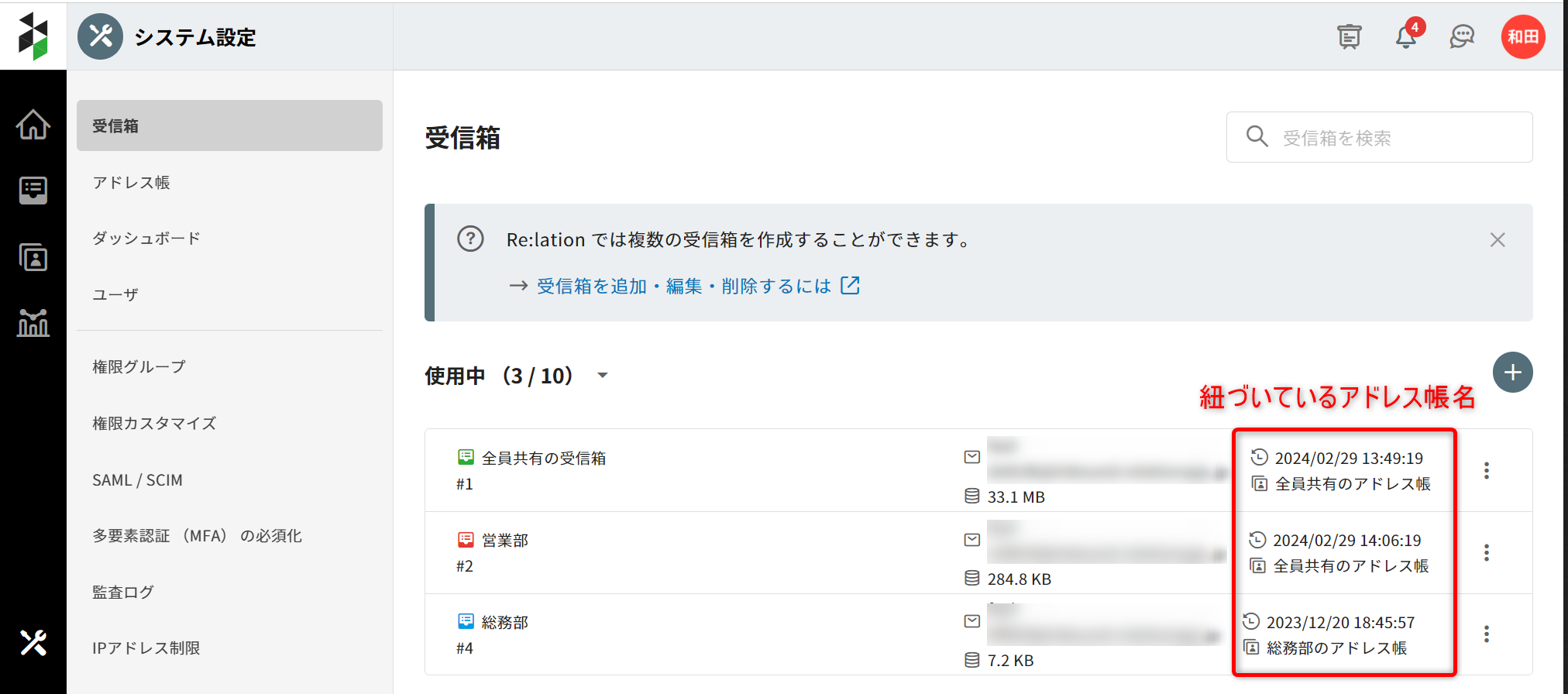Open more options for 全員共有の受信箱
1568x694 pixels.
click(x=1486, y=470)
